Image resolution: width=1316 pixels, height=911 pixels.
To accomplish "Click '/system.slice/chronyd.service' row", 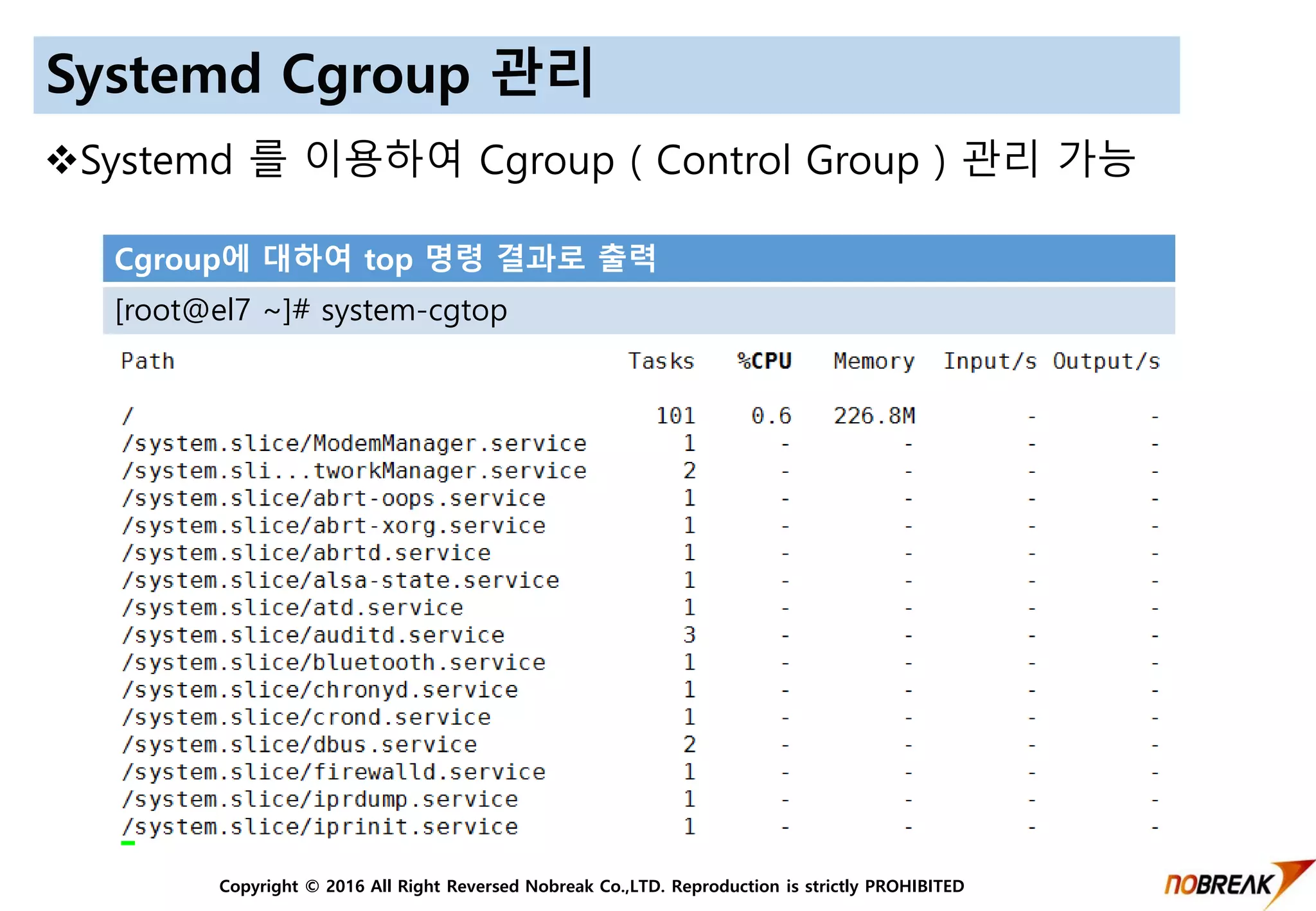I will [640, 690].
